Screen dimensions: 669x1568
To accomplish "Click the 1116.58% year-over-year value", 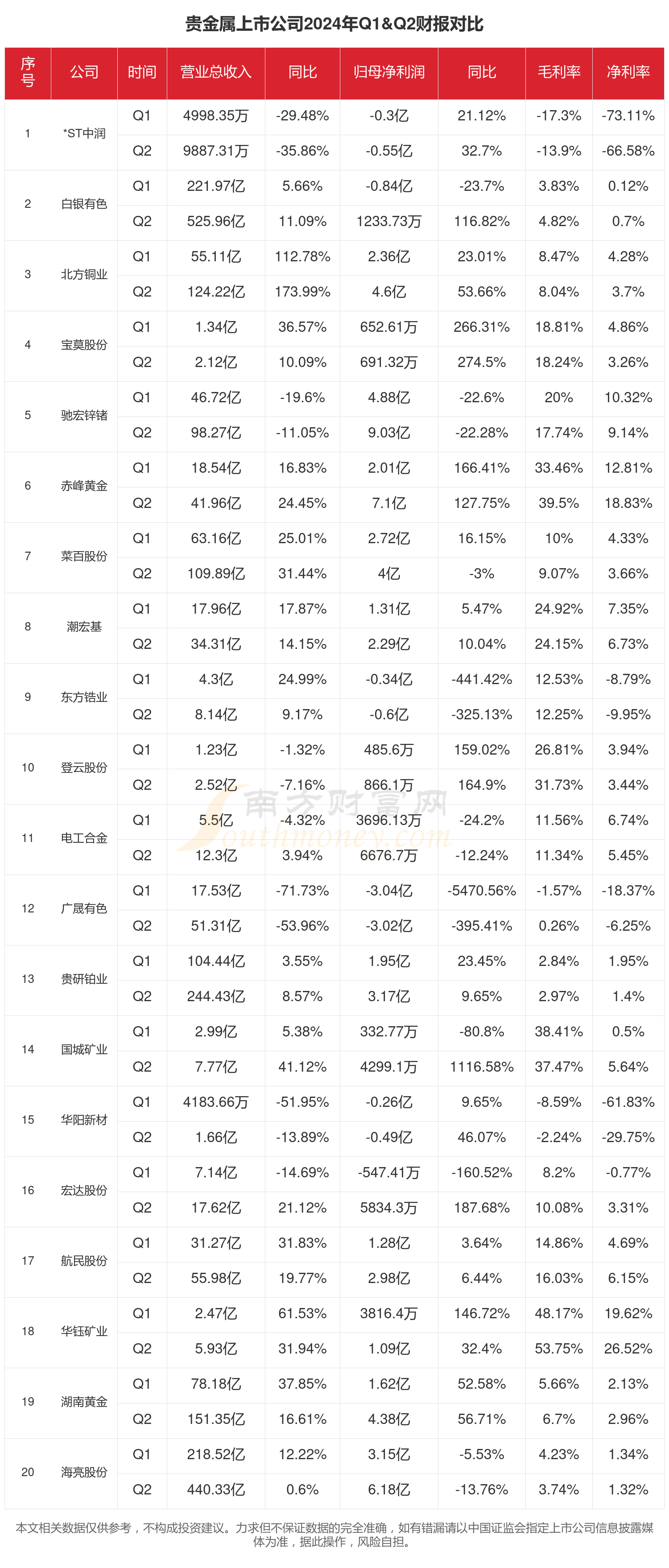I will pyautogui.click(x=481, y=1066).
